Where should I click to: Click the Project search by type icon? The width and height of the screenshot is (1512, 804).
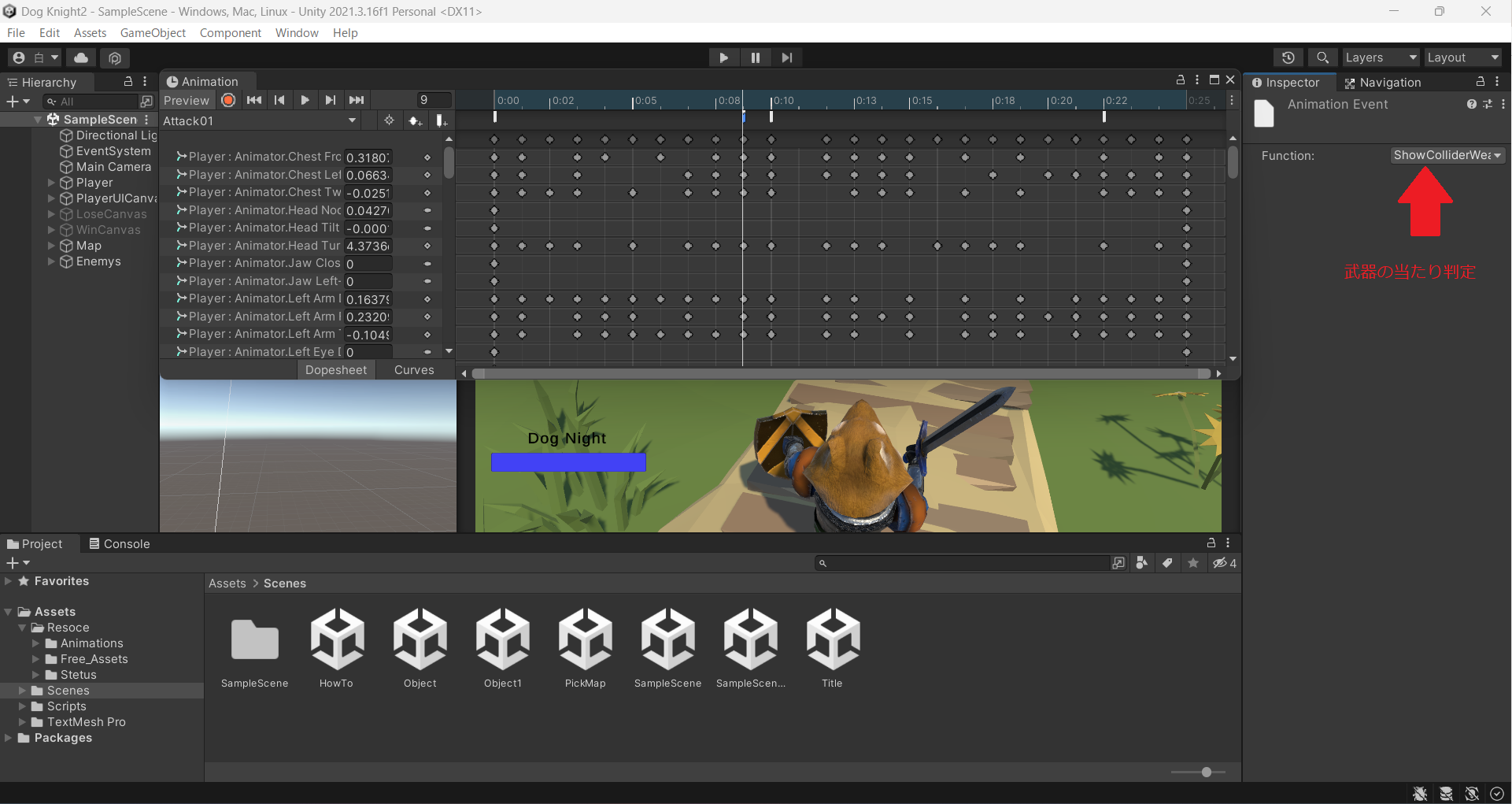(x=1141, y=563)
